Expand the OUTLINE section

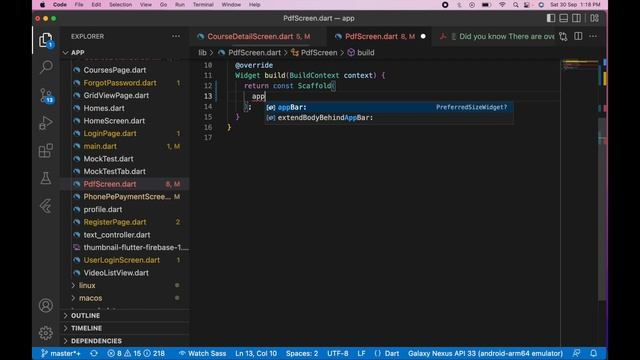124,316
